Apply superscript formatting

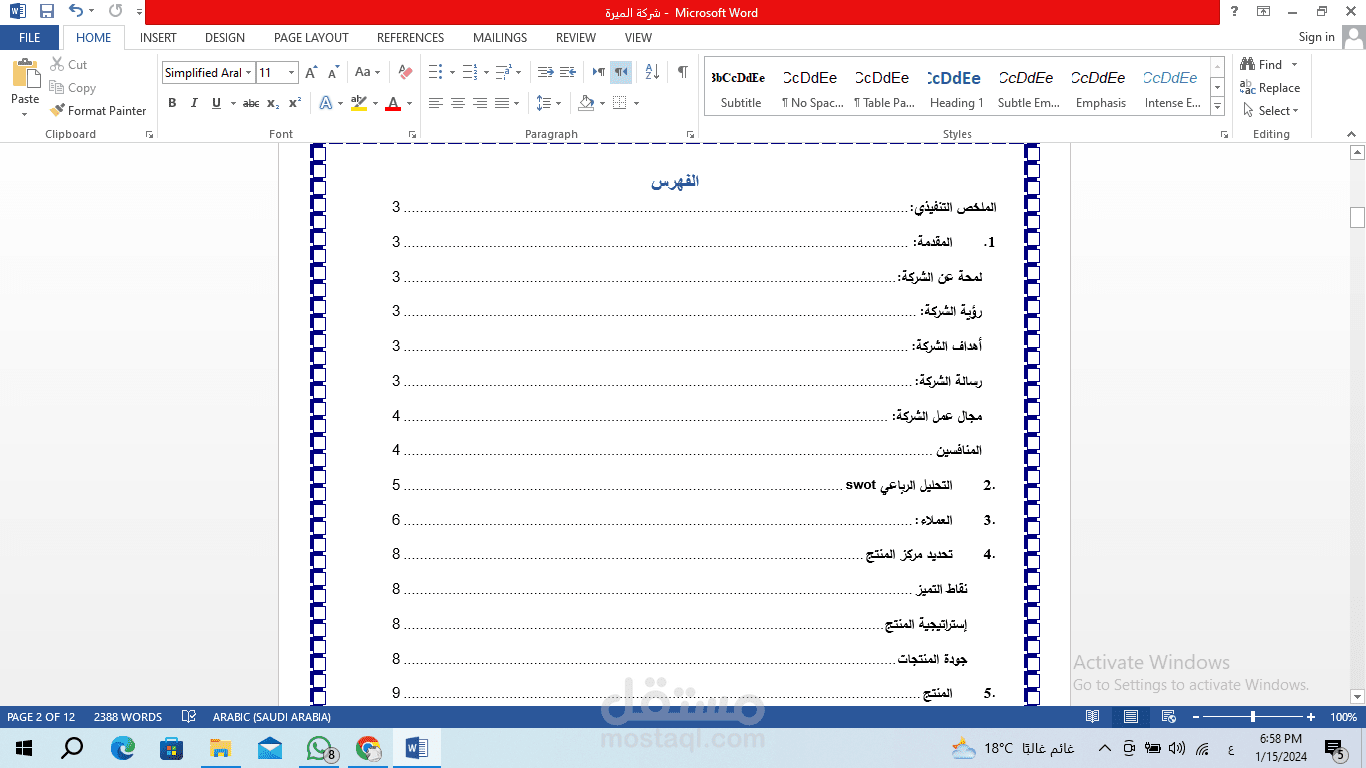(295, 103)
